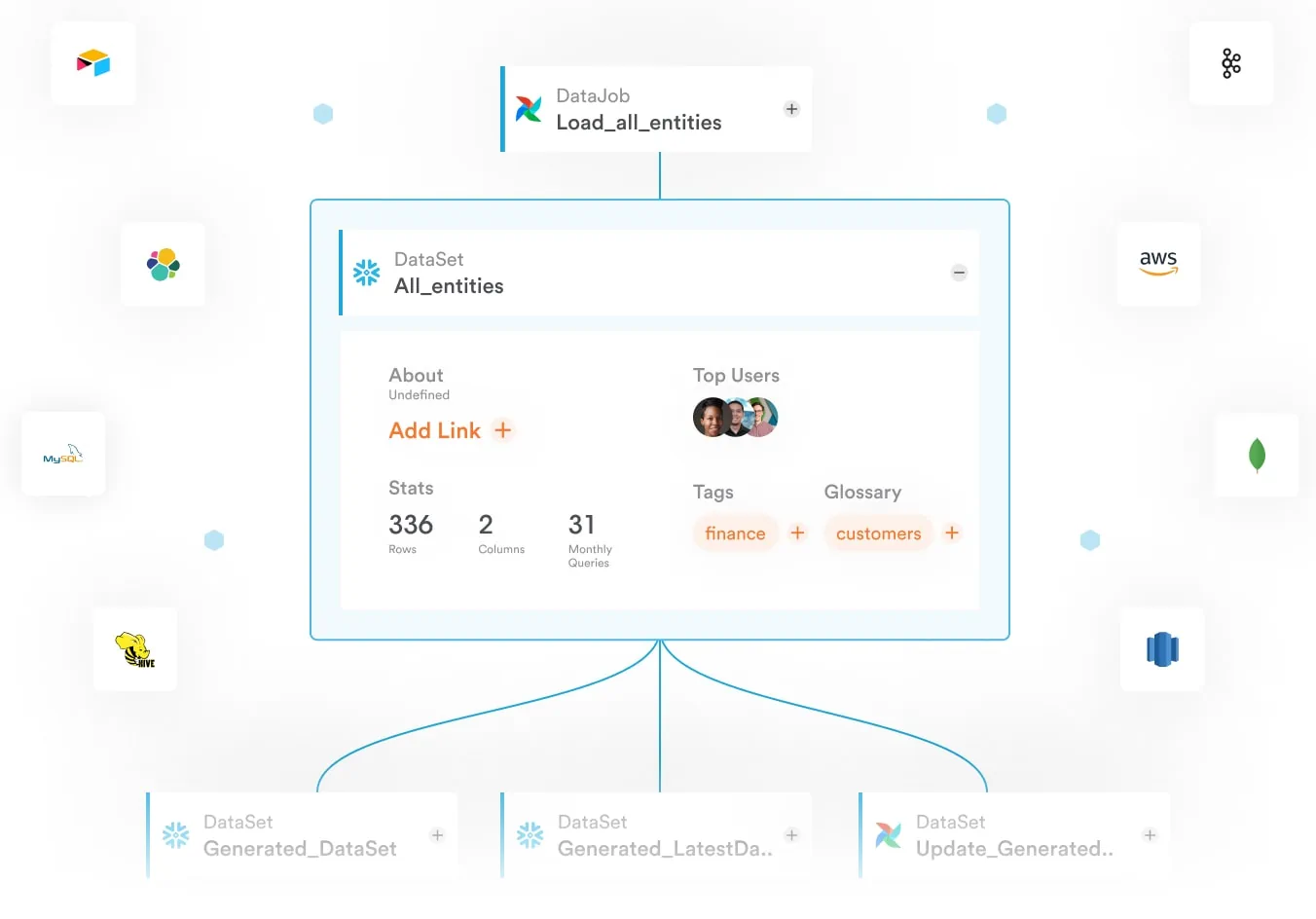Add a glossary term after customers

(952, 533)
